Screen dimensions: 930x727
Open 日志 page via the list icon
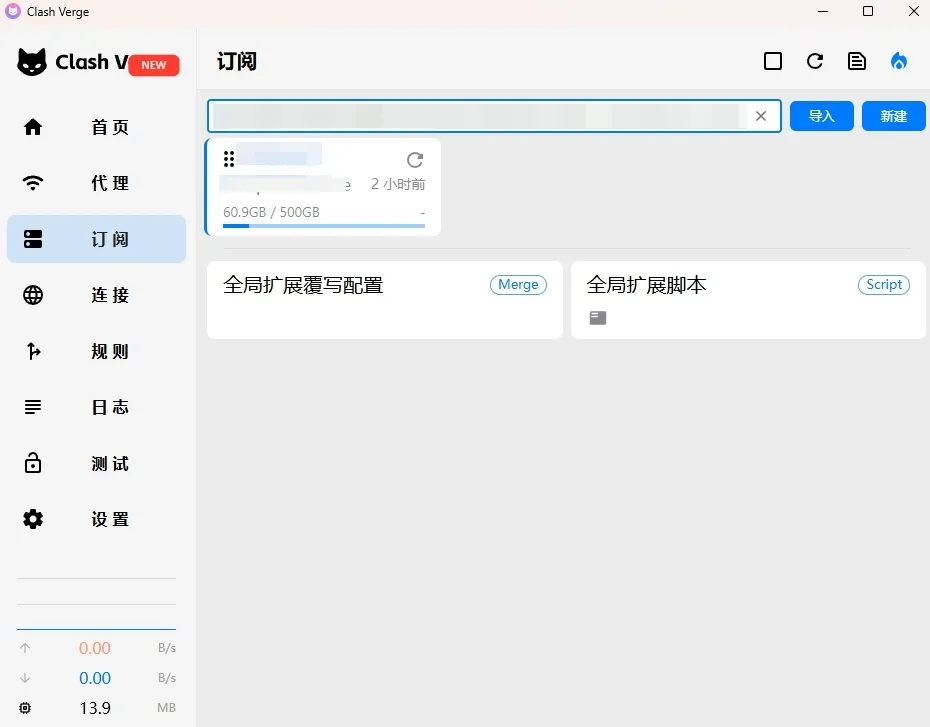coord(33,407)
